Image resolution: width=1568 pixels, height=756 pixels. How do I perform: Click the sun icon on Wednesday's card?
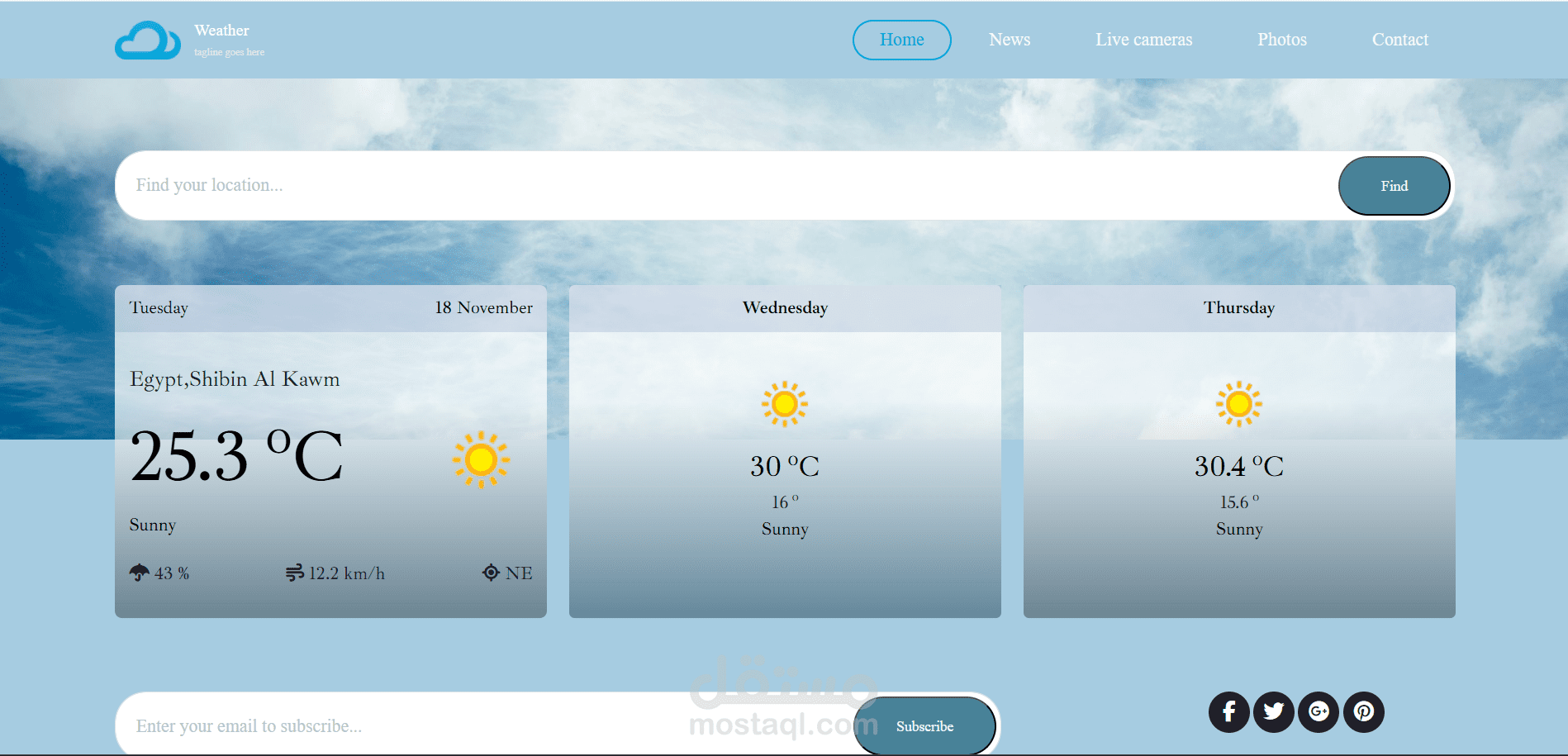785,404
